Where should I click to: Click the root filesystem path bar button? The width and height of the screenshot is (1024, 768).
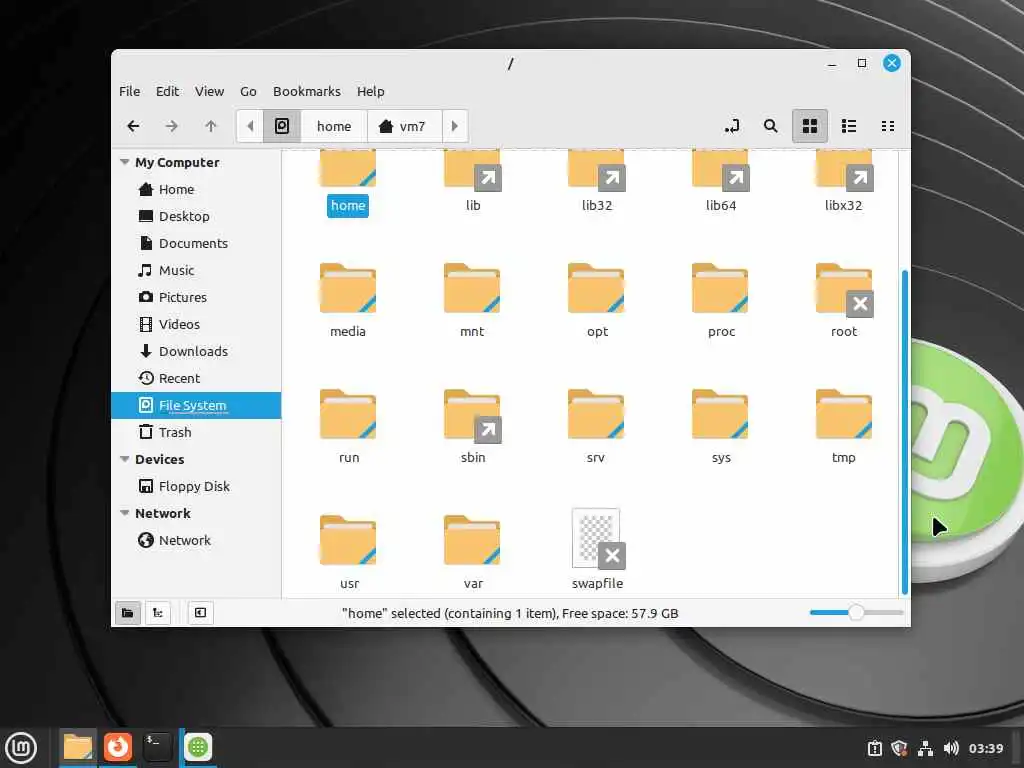[281, 126]
